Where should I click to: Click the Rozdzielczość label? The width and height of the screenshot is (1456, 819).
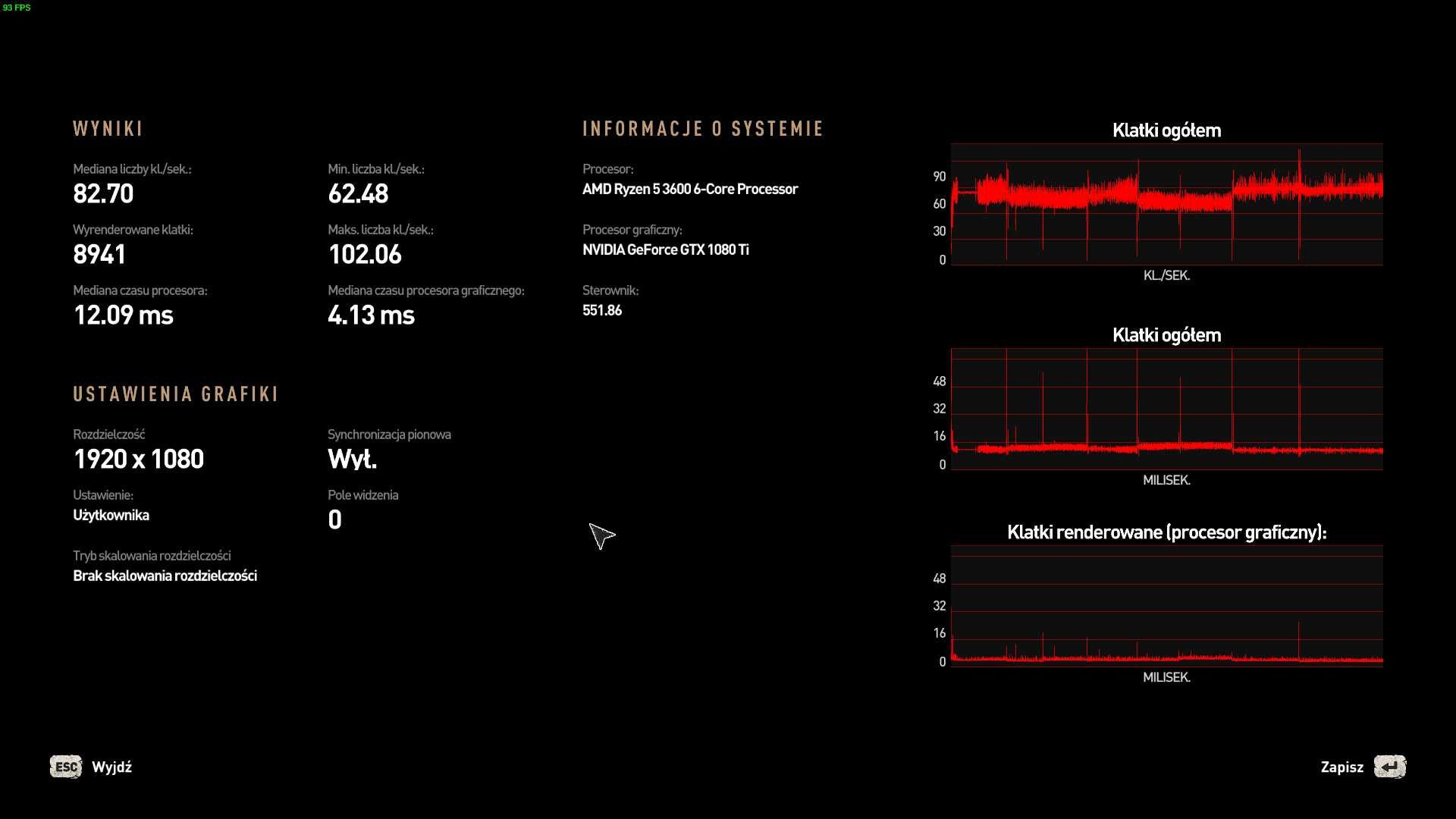(108, 435)
